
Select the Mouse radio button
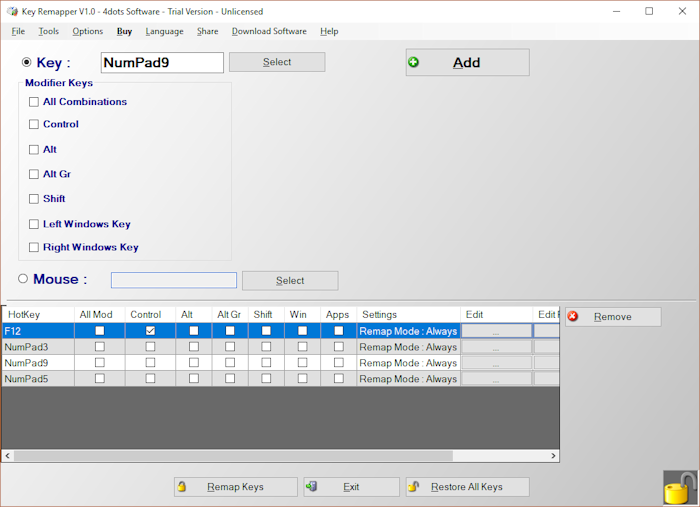[x=23, y=280]
